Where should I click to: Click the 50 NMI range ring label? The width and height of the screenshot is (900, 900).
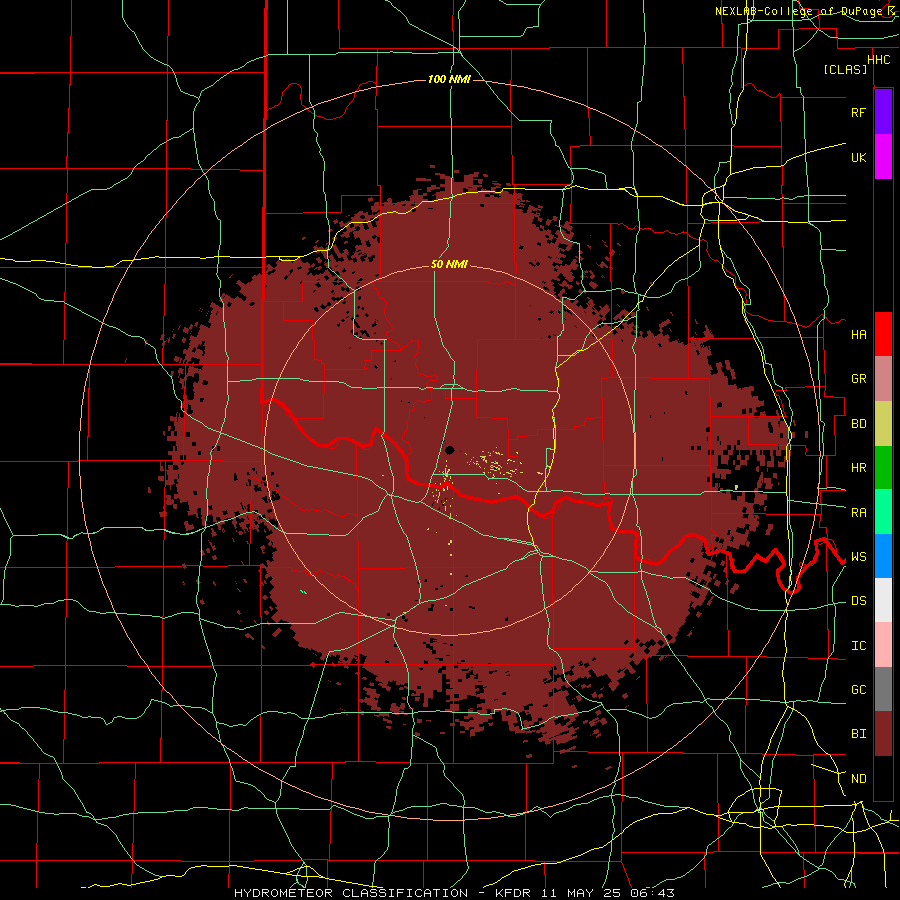tap(449, 264)
